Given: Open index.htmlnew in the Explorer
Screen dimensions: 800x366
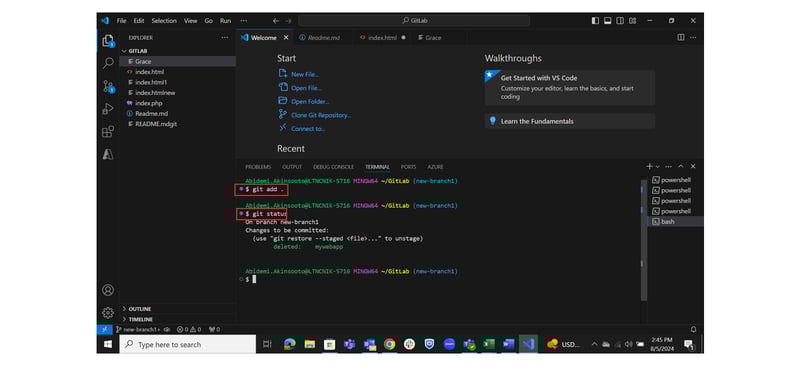Looking at the screenshot, I should point(177,93).
